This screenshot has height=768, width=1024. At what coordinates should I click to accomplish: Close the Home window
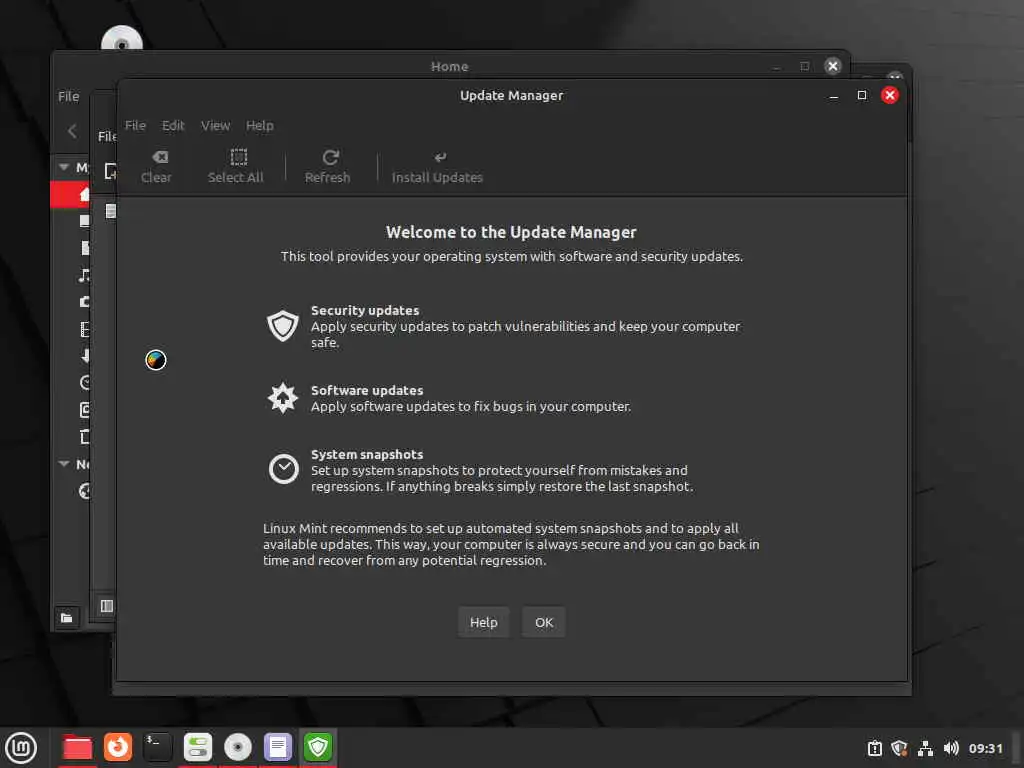pos(833,66)
